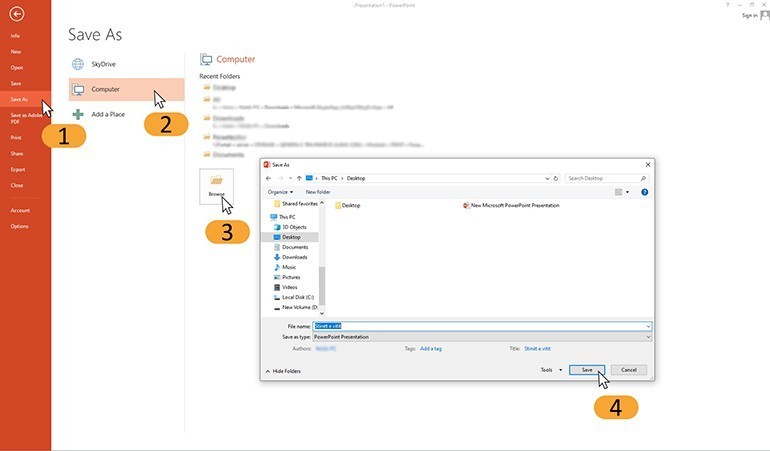Click Close in the backstage menu
This screenshot has height=451, width=770.
pos(17,186)
